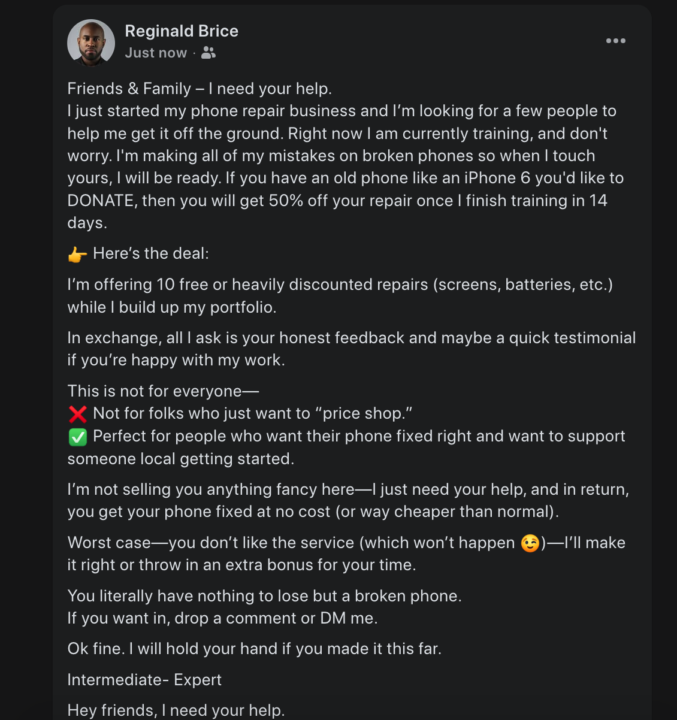The height and width of the screenshot is (720, 677).
Task: Click the "Intermediate- Expert" line
Action: point(144,680)
